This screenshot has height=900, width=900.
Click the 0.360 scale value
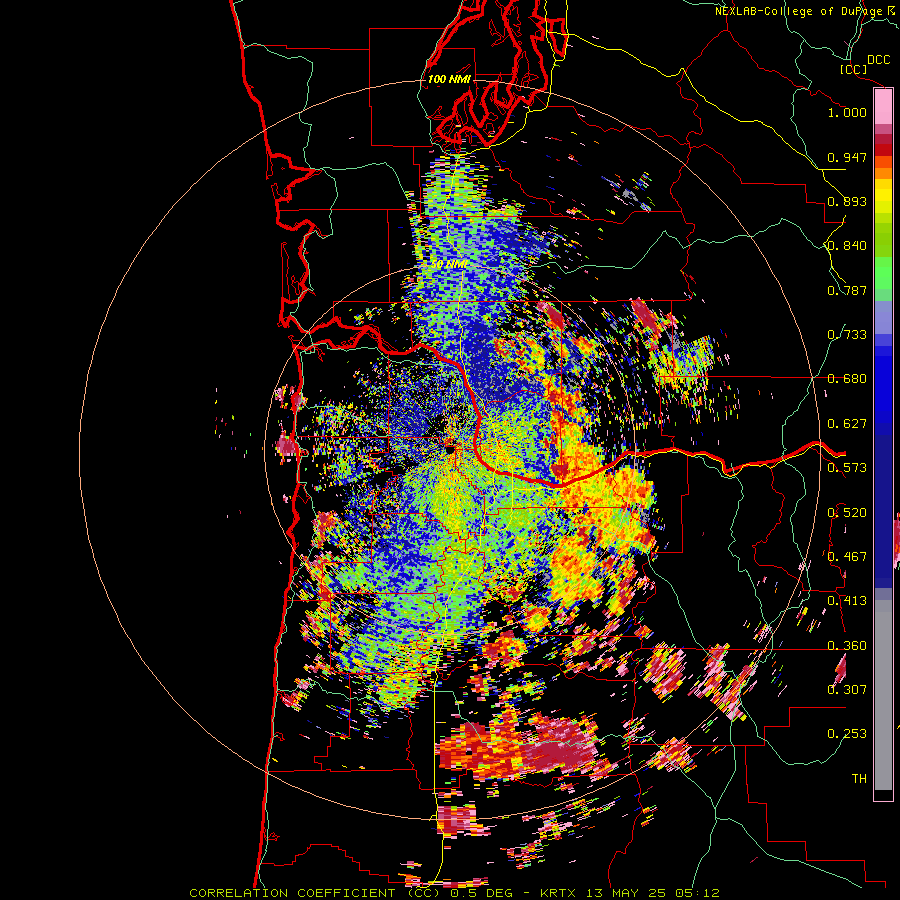pyautogui.click(x=847, y=646)
